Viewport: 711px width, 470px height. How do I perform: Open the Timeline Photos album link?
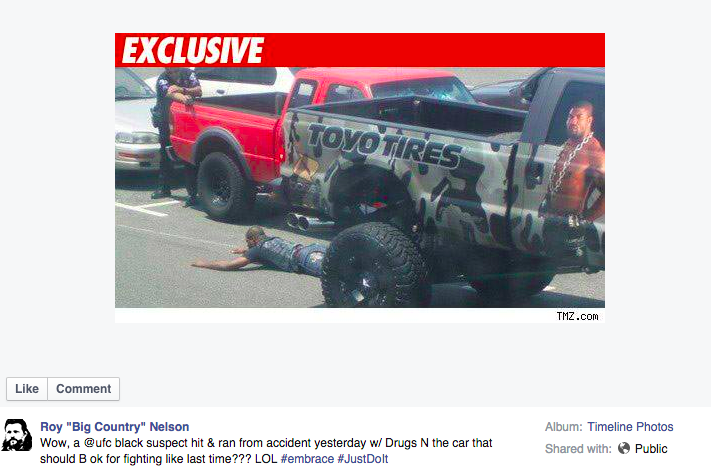coord(630,427)
